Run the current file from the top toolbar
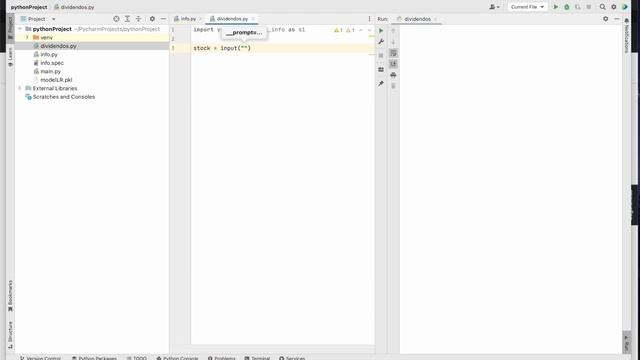Screen dimensions: 640x360 556,7
